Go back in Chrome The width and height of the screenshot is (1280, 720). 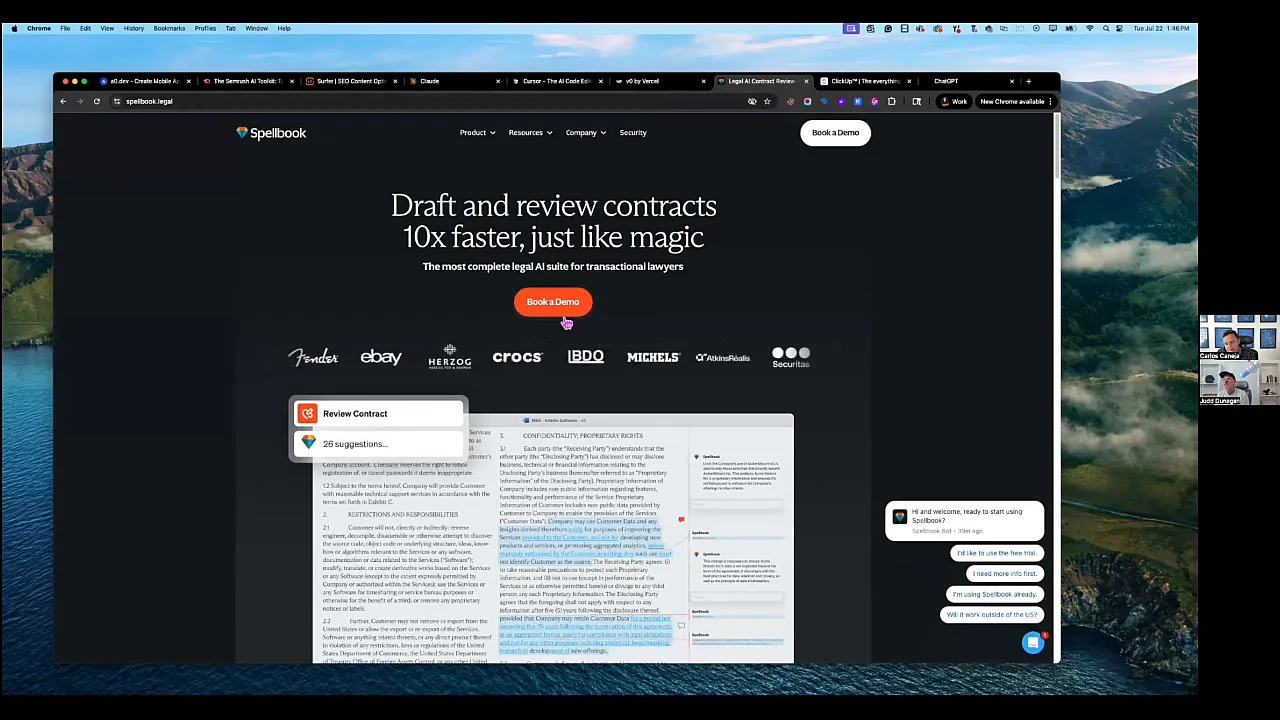coord(63,101)
